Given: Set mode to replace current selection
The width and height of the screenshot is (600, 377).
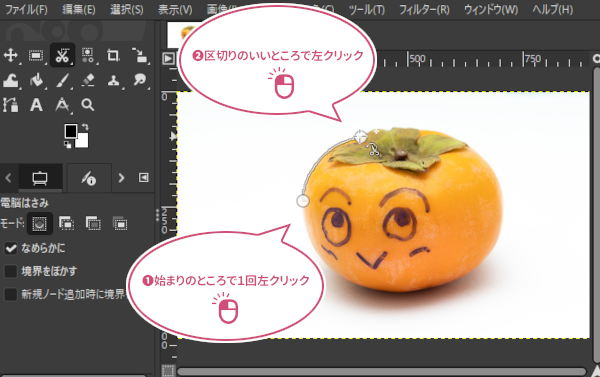Looking at the screenshot, I should [x=39, y=224].
